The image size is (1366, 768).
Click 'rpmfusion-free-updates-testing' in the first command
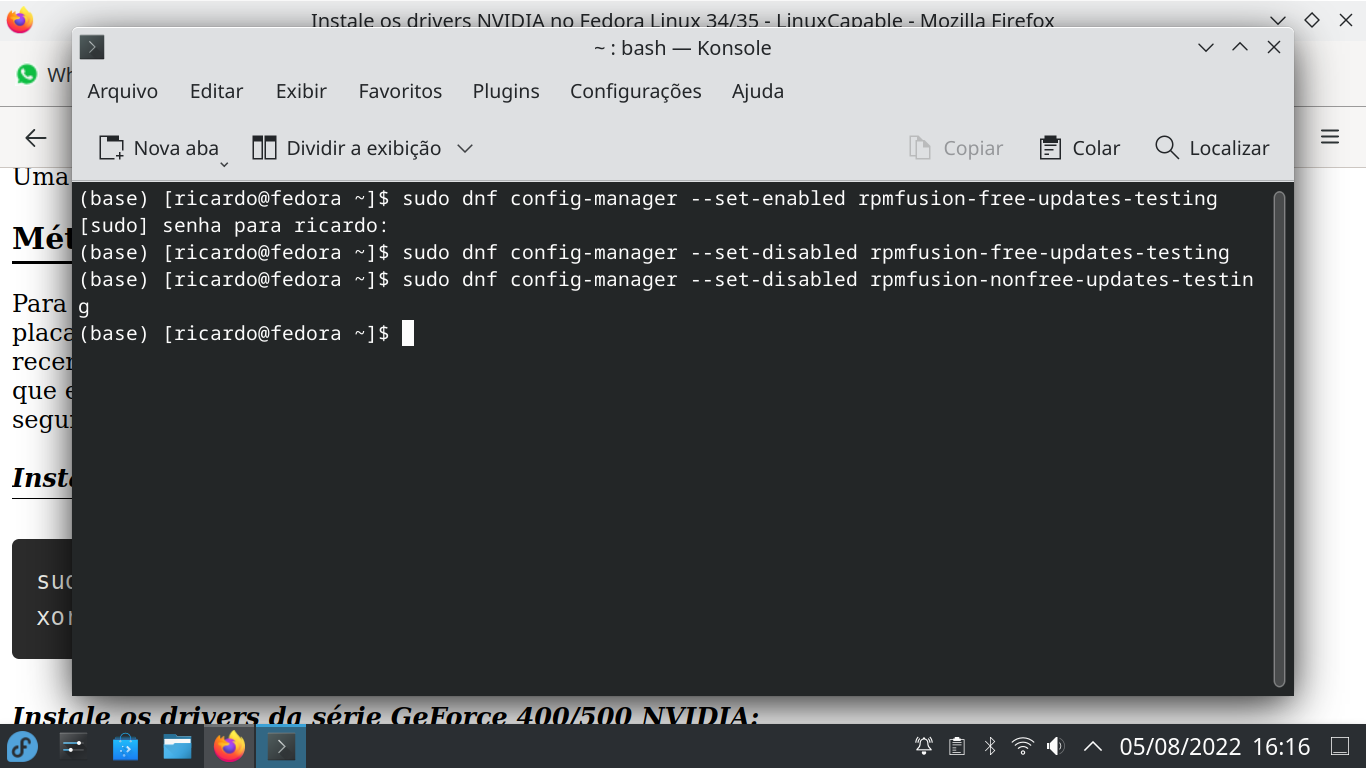click(1037, 198)
